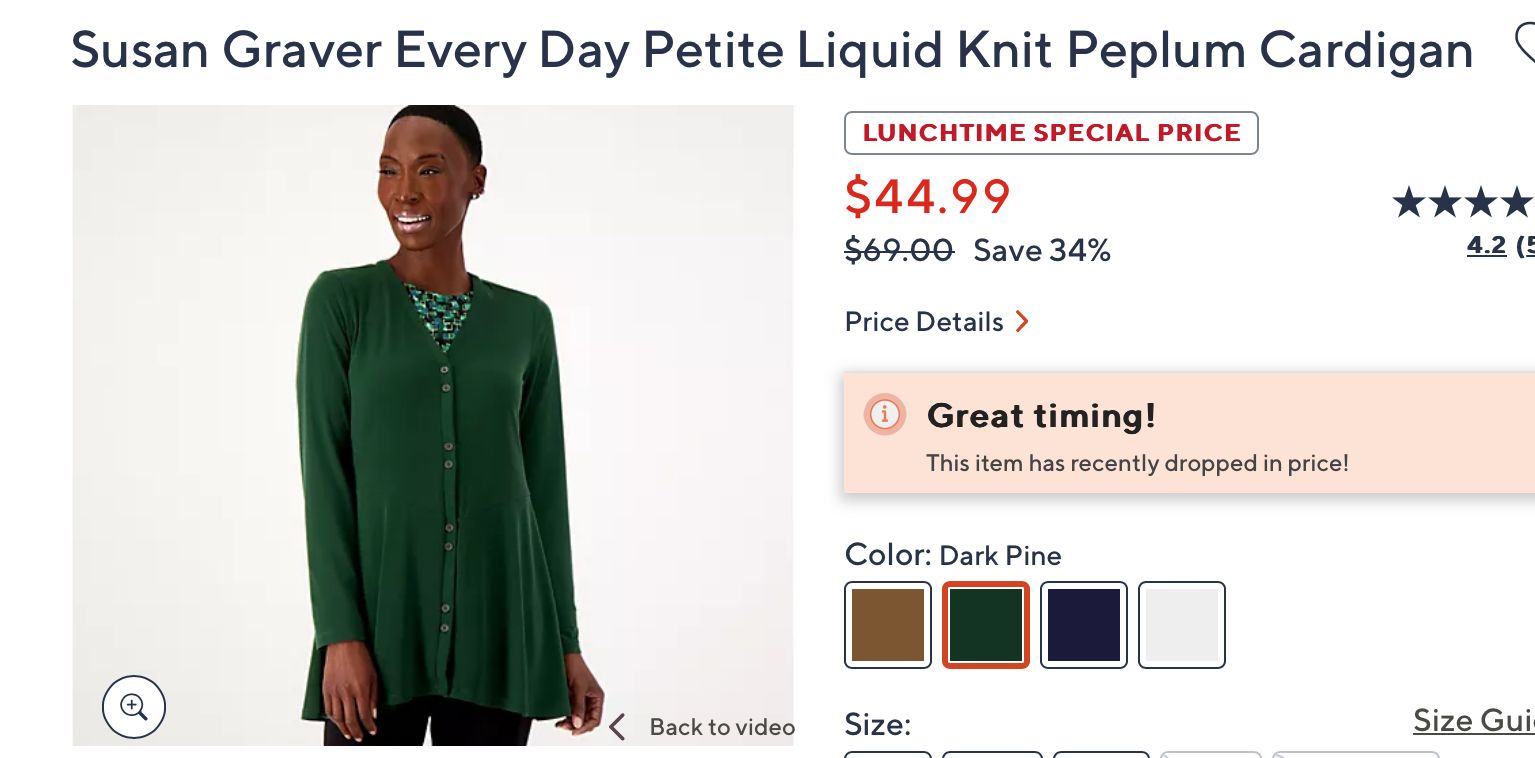The height and width of the screenshot is (758, 1535).
Task: Click the magnifier zoom icon on product image
Action: (134, 707)
